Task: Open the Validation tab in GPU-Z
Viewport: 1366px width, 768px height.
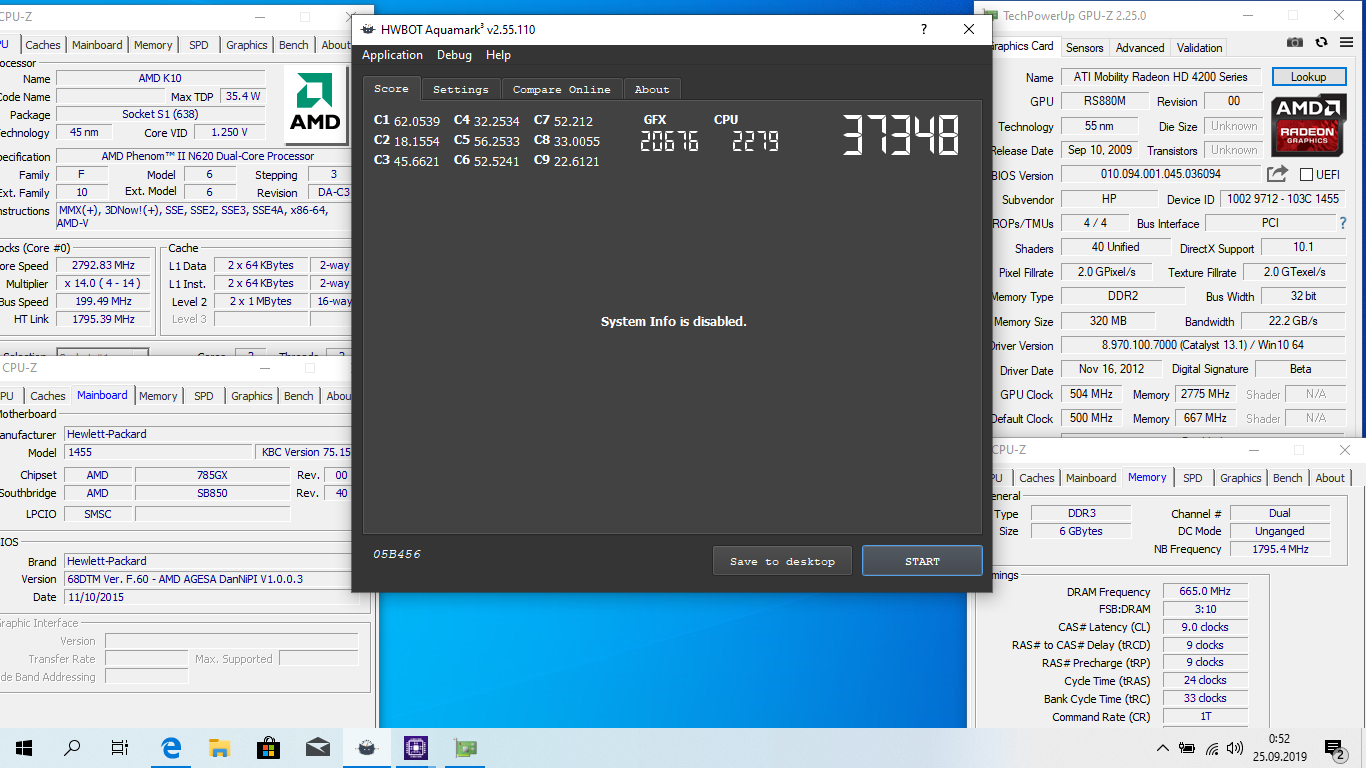Action: tap(1199, 47)
